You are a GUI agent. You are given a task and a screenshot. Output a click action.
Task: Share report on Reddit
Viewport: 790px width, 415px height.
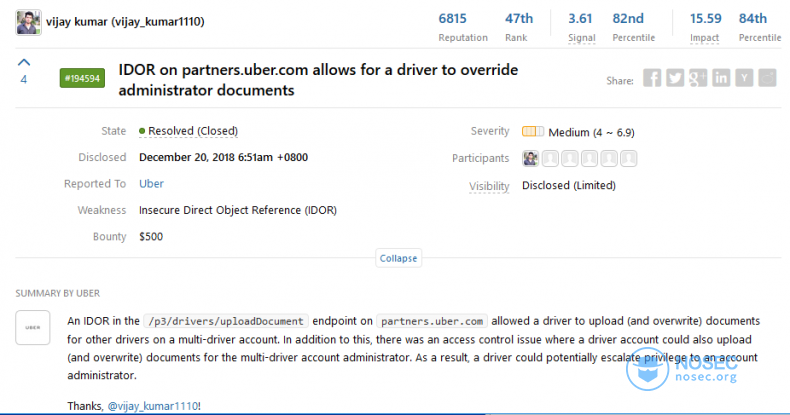click(767, 79)
